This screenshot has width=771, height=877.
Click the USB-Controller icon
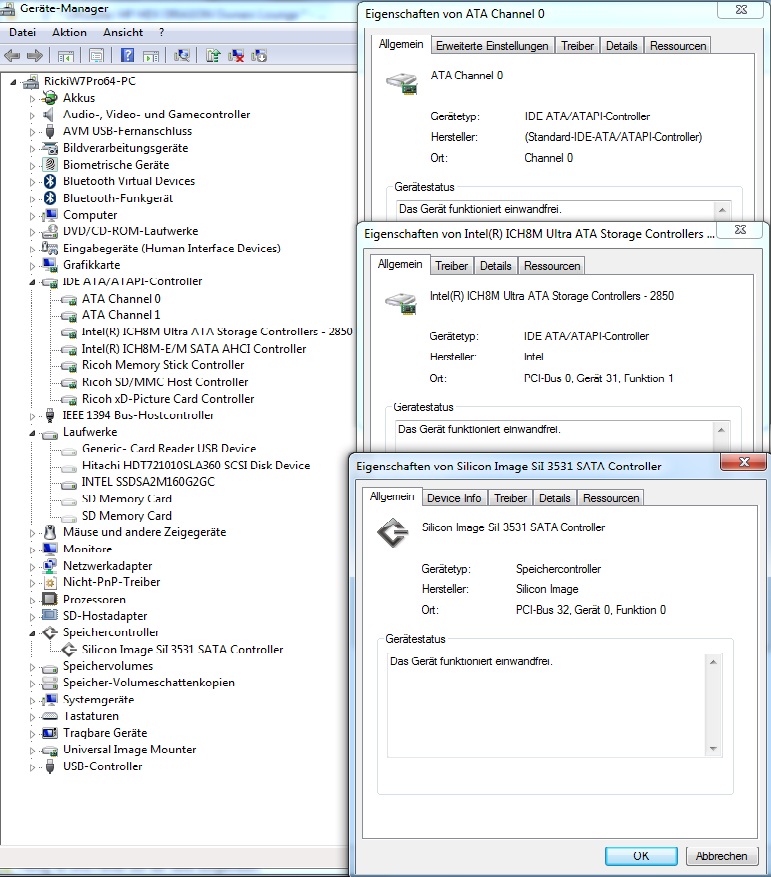50,766
